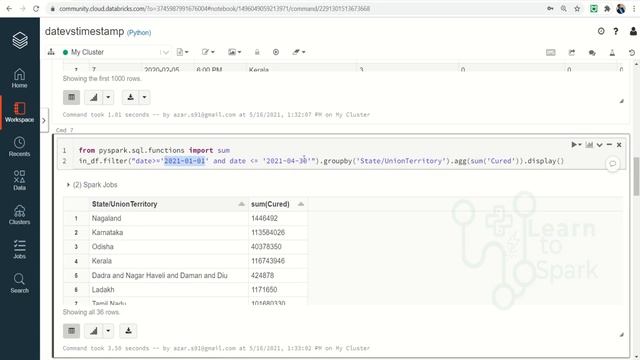Select the Ladakh cell
The height and width of the screenshot is (360, 640).
tap(168, 290)
